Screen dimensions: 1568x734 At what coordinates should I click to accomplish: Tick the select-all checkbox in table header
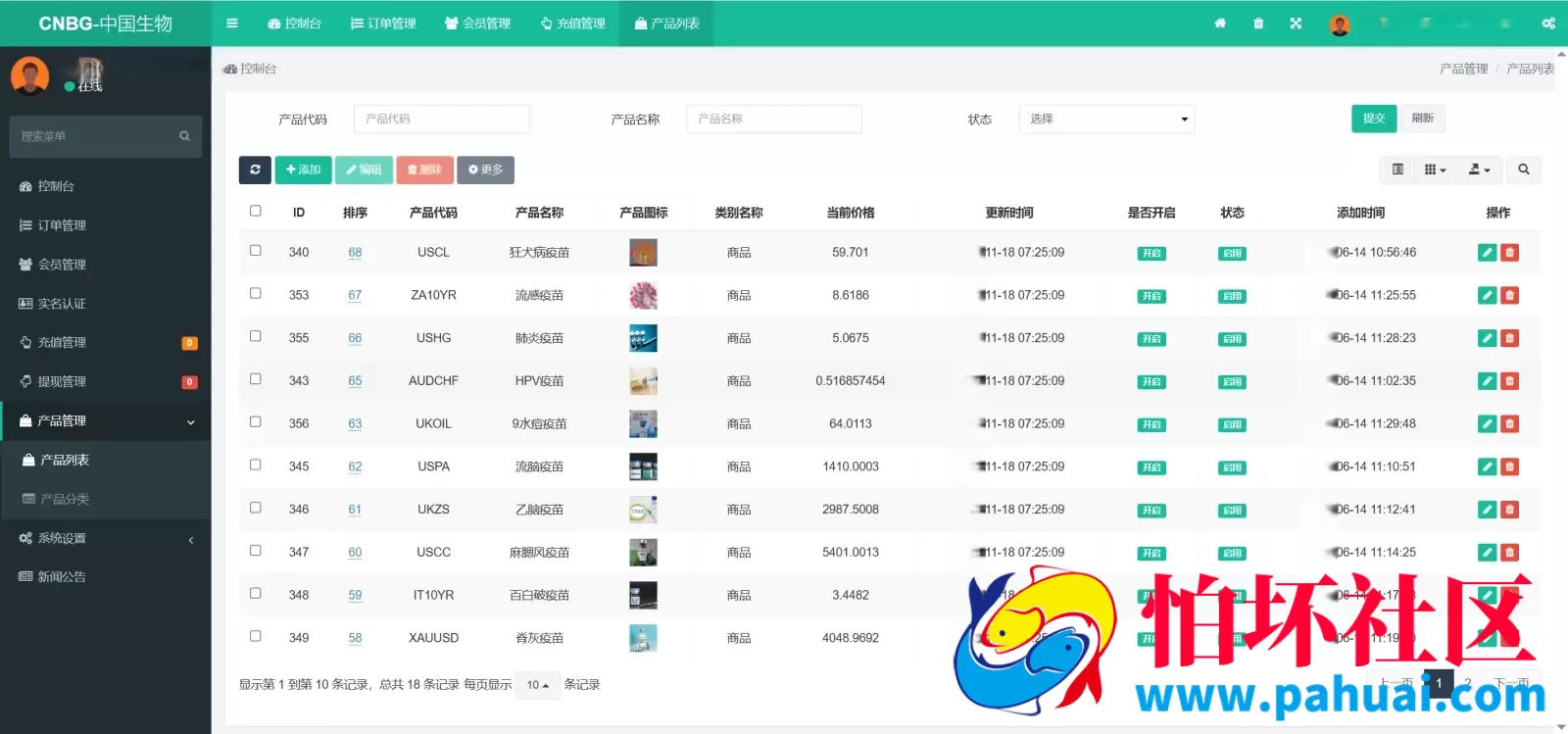point(256,211)
